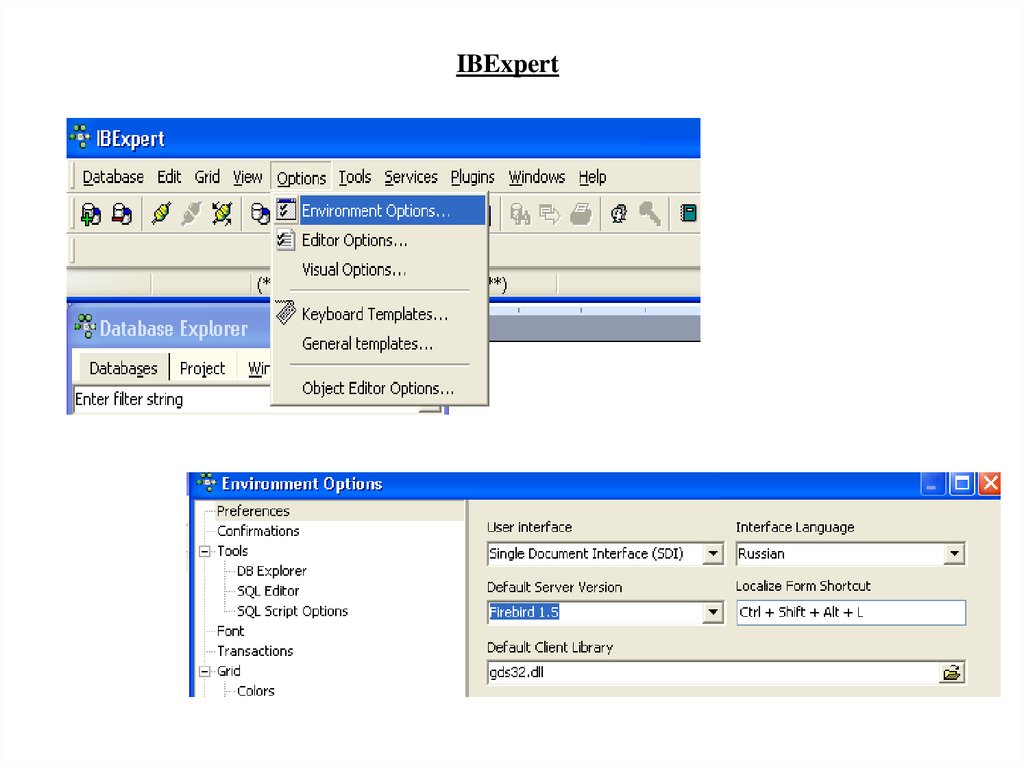Switch to the Project tab
1024x767 pixels.
(x=202, y=369)
